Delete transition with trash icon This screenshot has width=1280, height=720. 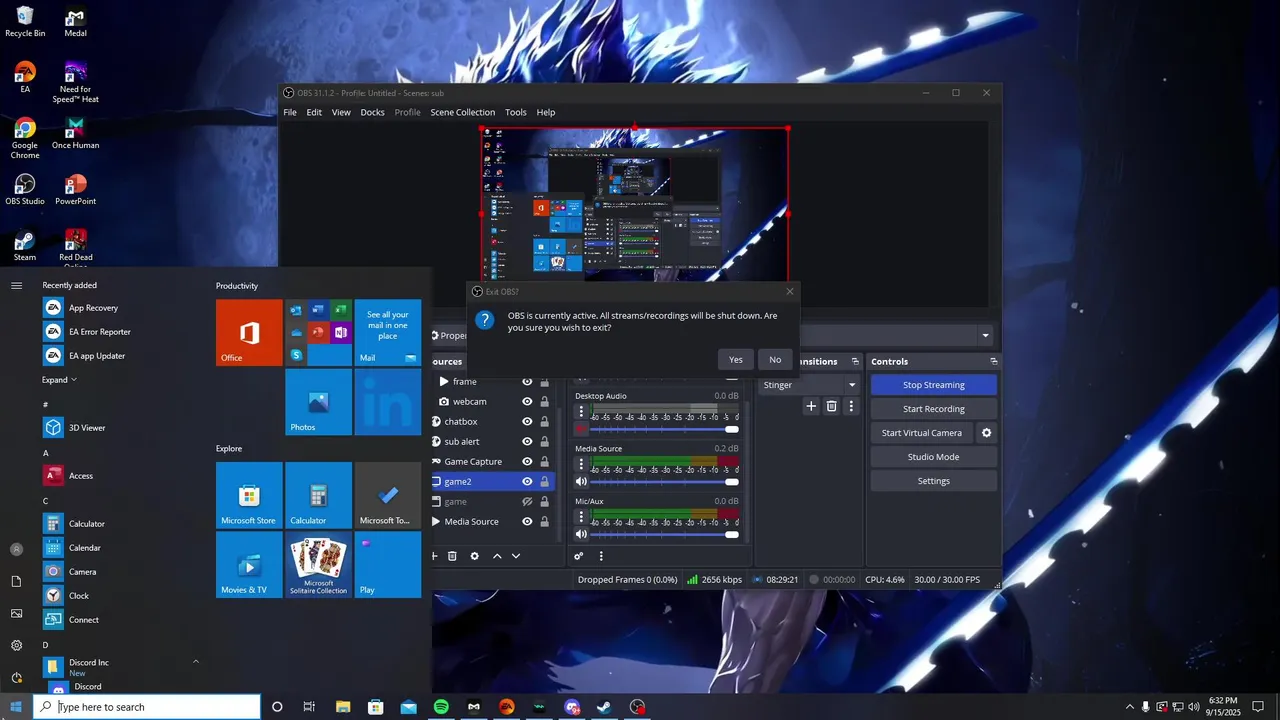coord(831,406)
